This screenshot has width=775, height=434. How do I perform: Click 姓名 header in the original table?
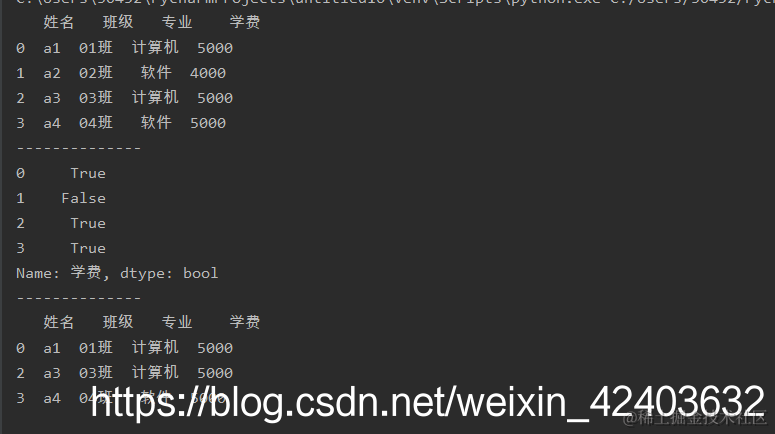(x=58, y=22)
